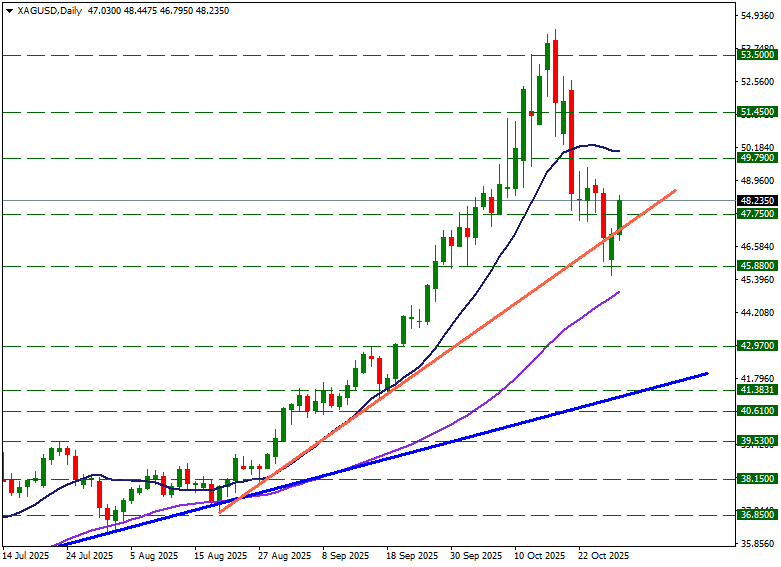Select the 51.4500 price level label
This screenshot has width=781, height=567.
click(757, 113)
